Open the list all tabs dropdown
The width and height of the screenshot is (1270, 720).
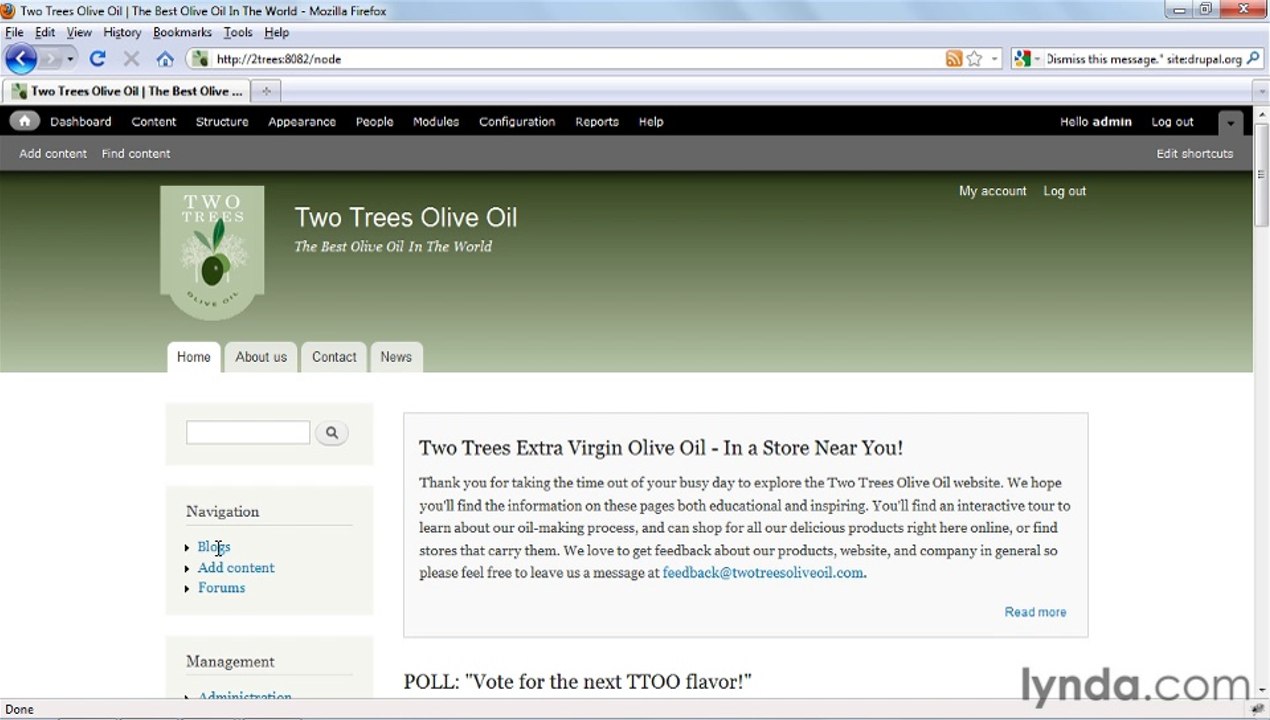pyautogui.click(x=1261, y=91)
